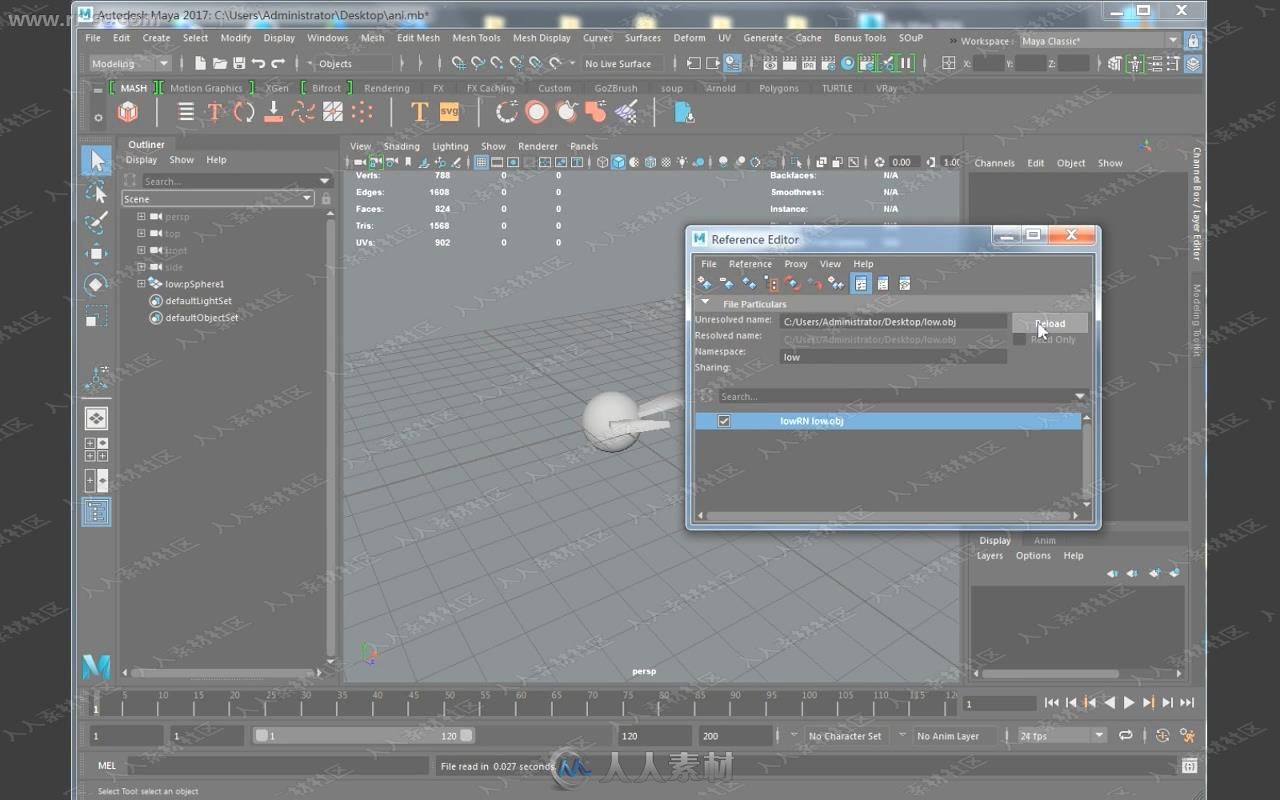The image size is (1280, 800).
Task: Uncheck the lowRN low.obj reference checkbox
Action: (724, 421)
